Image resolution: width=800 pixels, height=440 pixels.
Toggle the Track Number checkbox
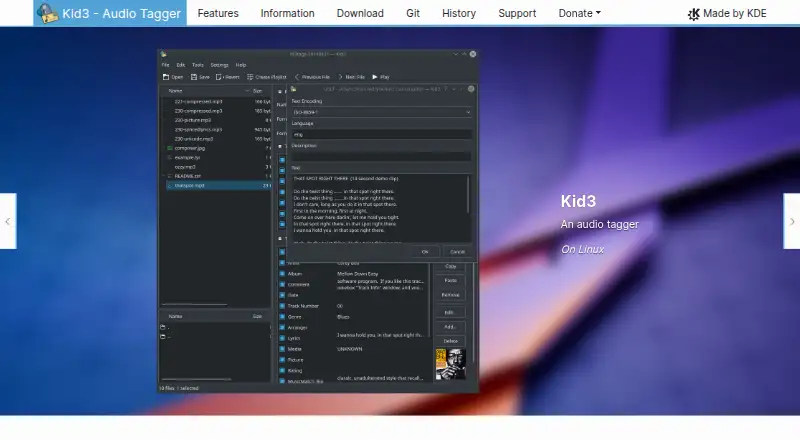pyautogui.click(x=282, y=306)
